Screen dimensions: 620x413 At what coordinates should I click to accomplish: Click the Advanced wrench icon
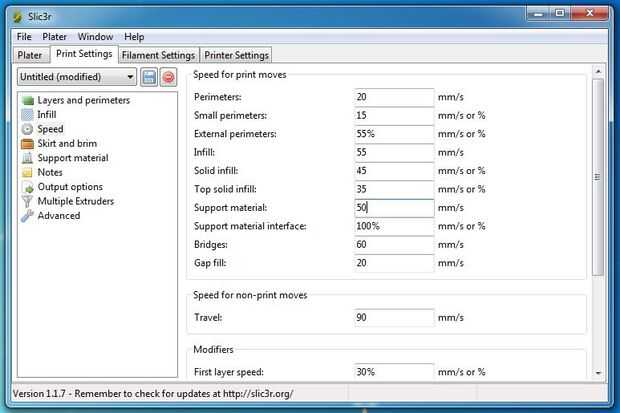point(27,216)
